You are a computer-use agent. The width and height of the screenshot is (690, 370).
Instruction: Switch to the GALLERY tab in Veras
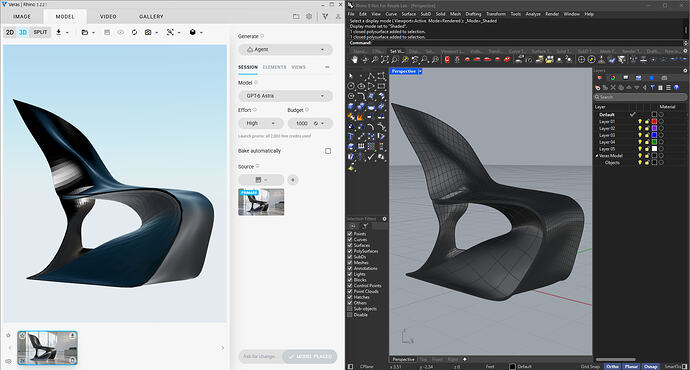click(x=151, y=16)
